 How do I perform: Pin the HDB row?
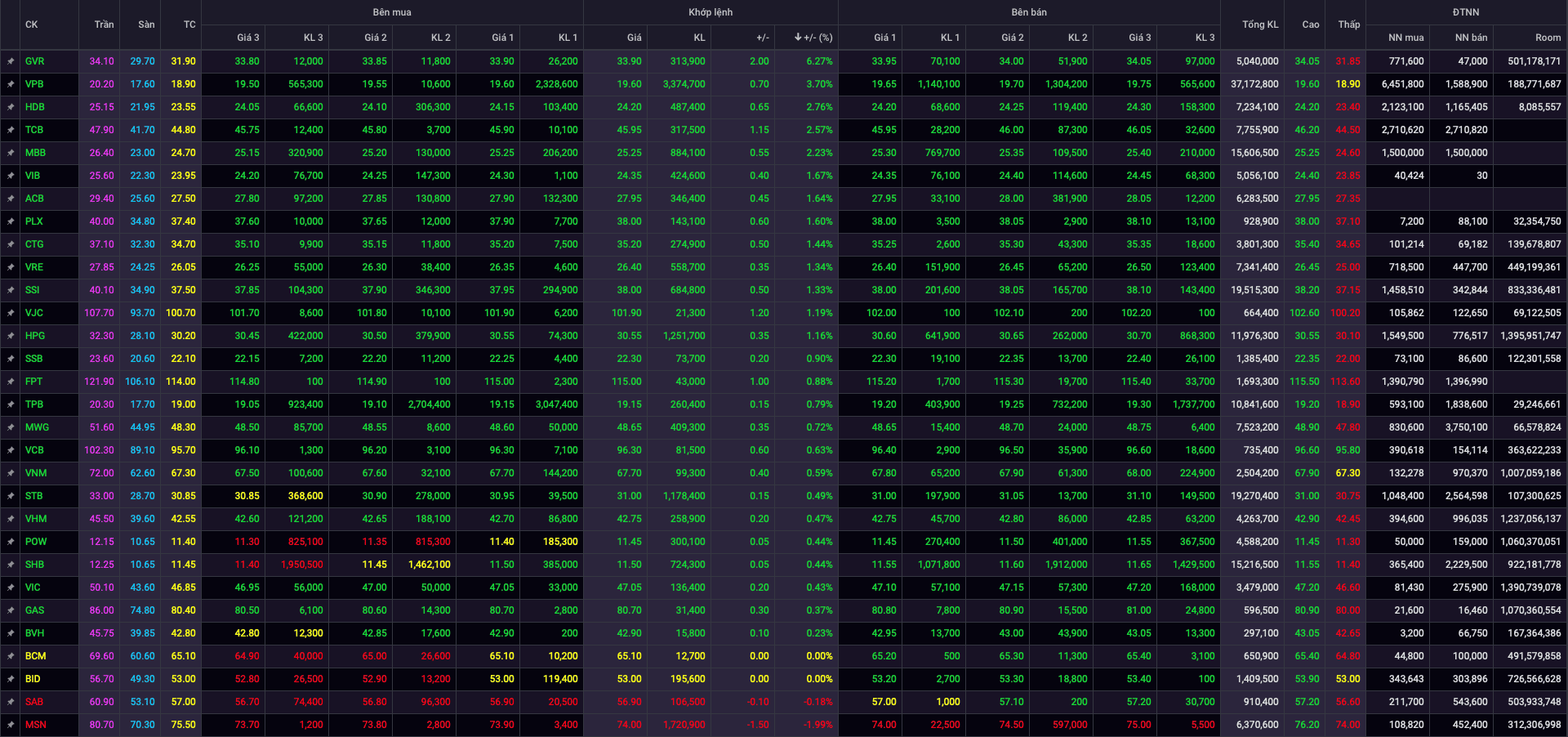(11, 107)
